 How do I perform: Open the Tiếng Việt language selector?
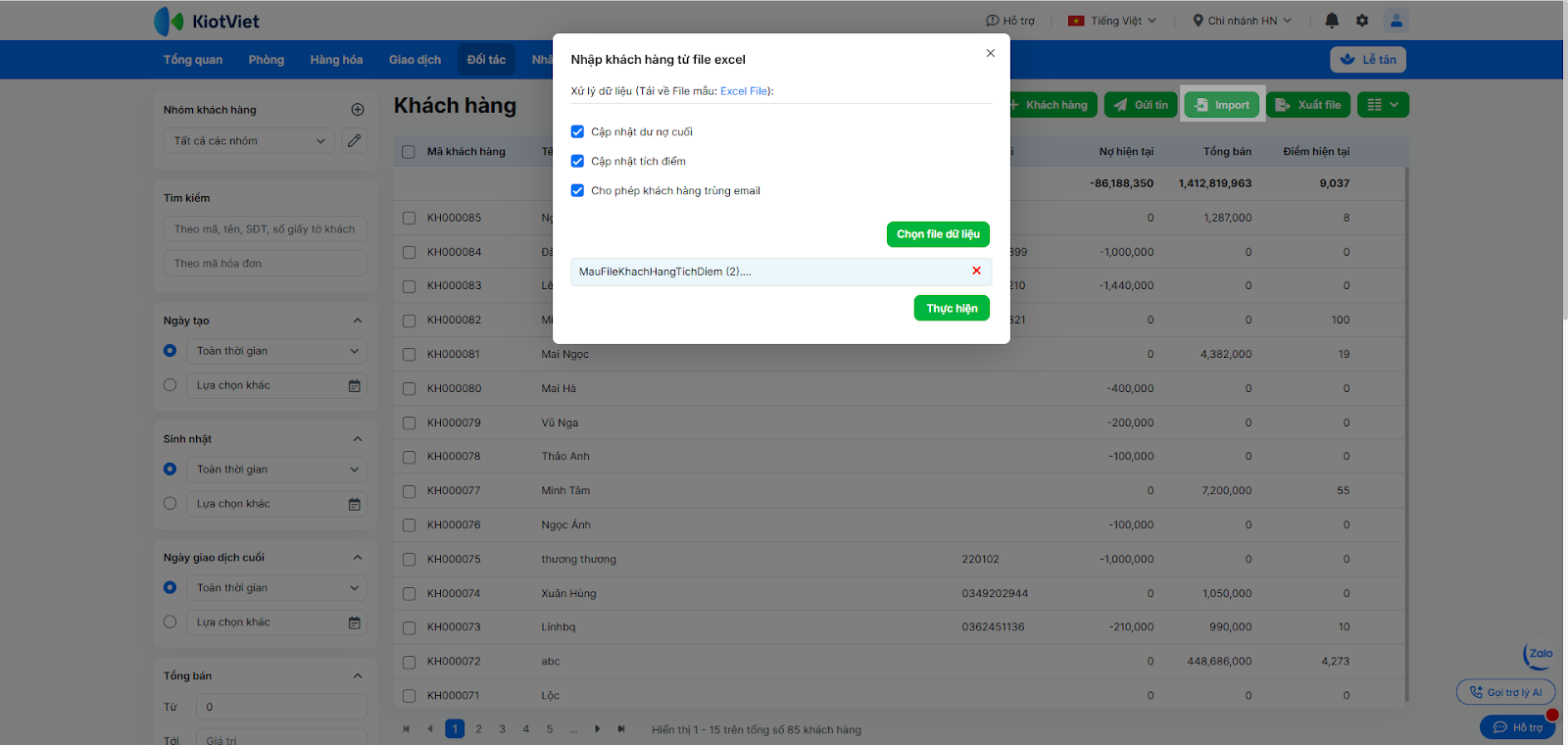coord(1112,21)
